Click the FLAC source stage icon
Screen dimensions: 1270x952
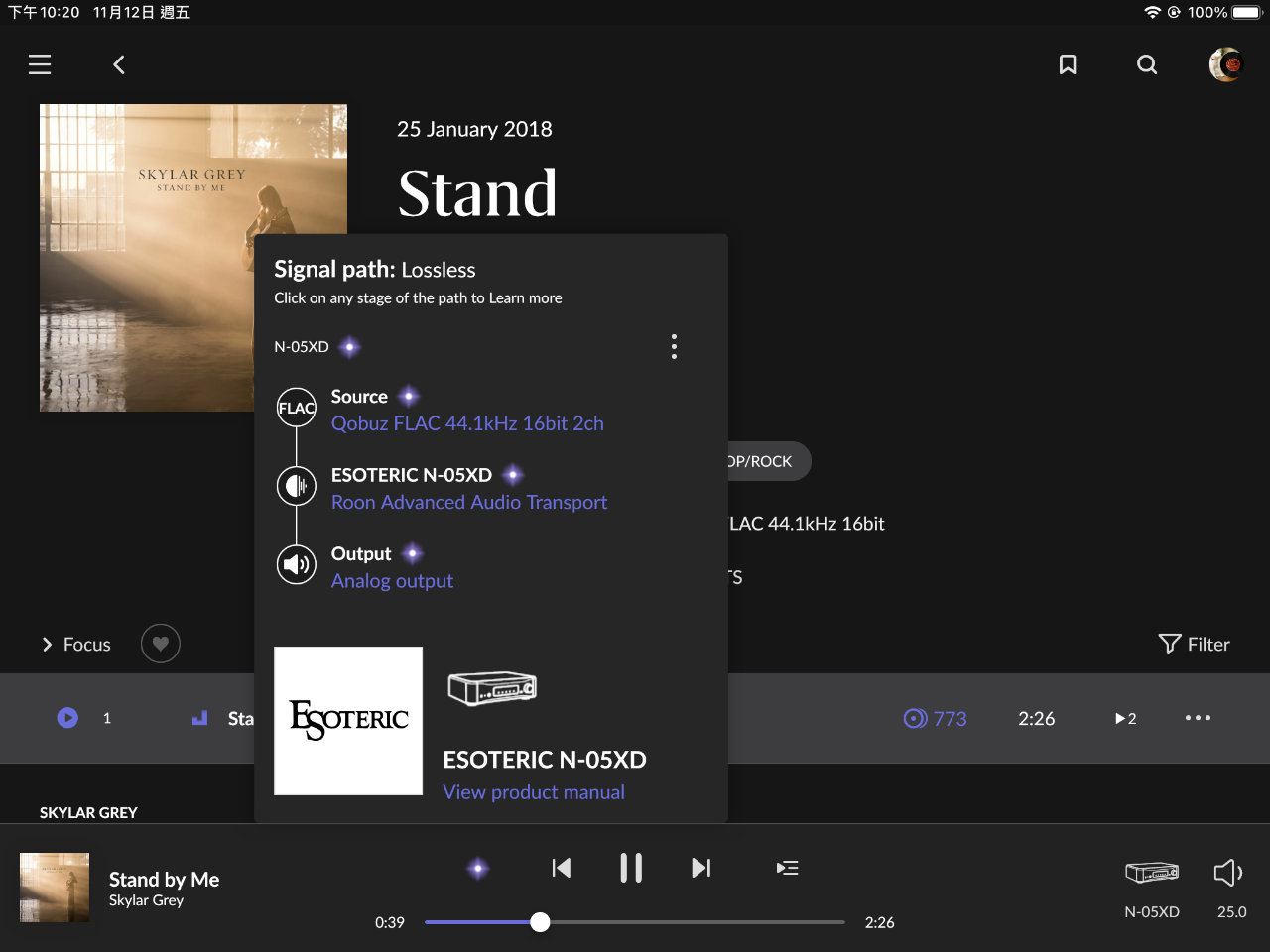click(297, 408)
